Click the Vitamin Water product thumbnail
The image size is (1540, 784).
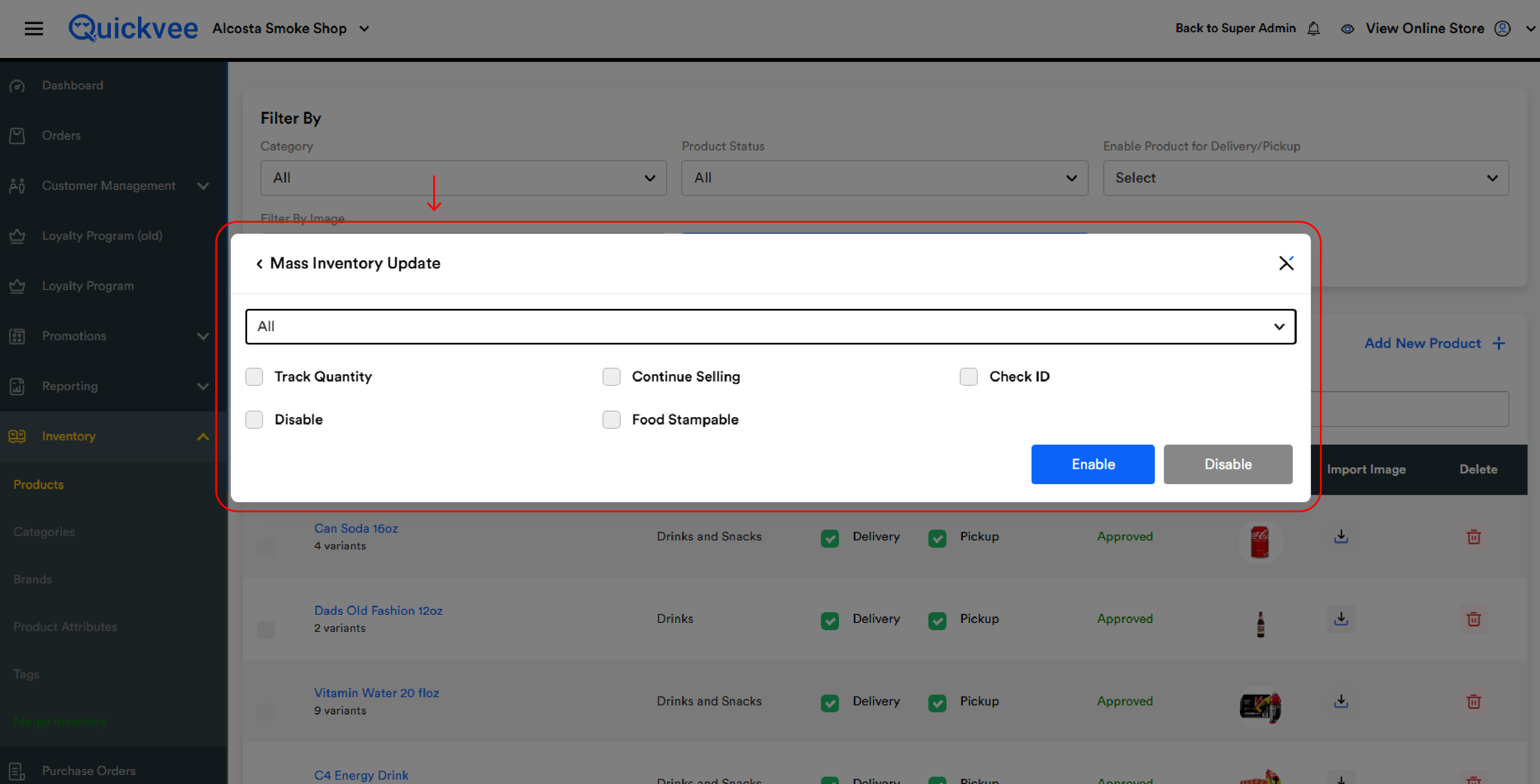[x=1260, y=707]
